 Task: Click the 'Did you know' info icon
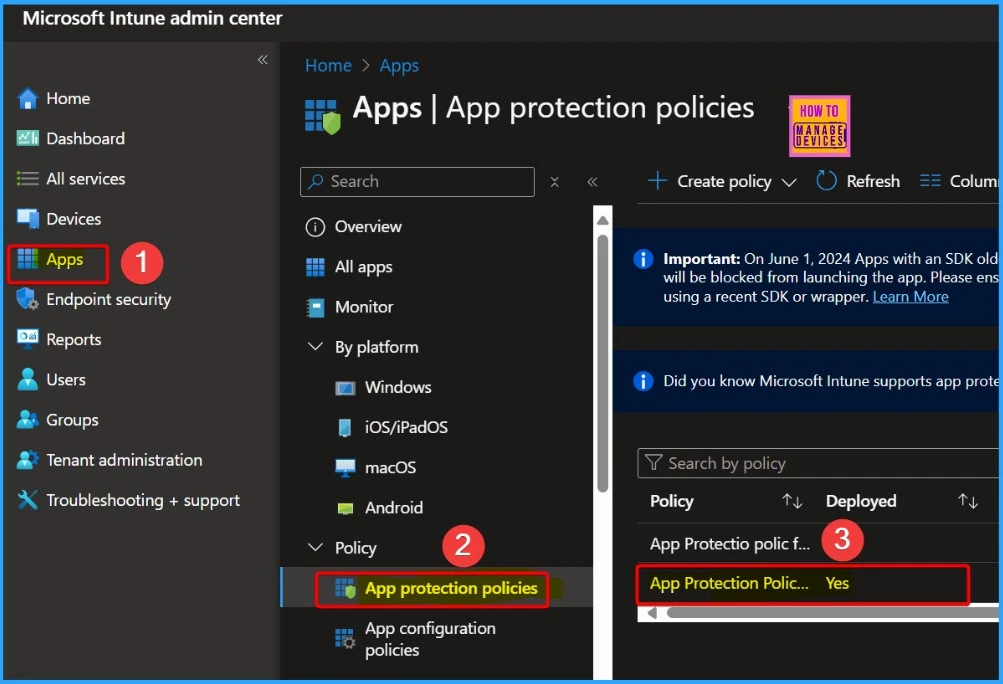pos(643,381)
